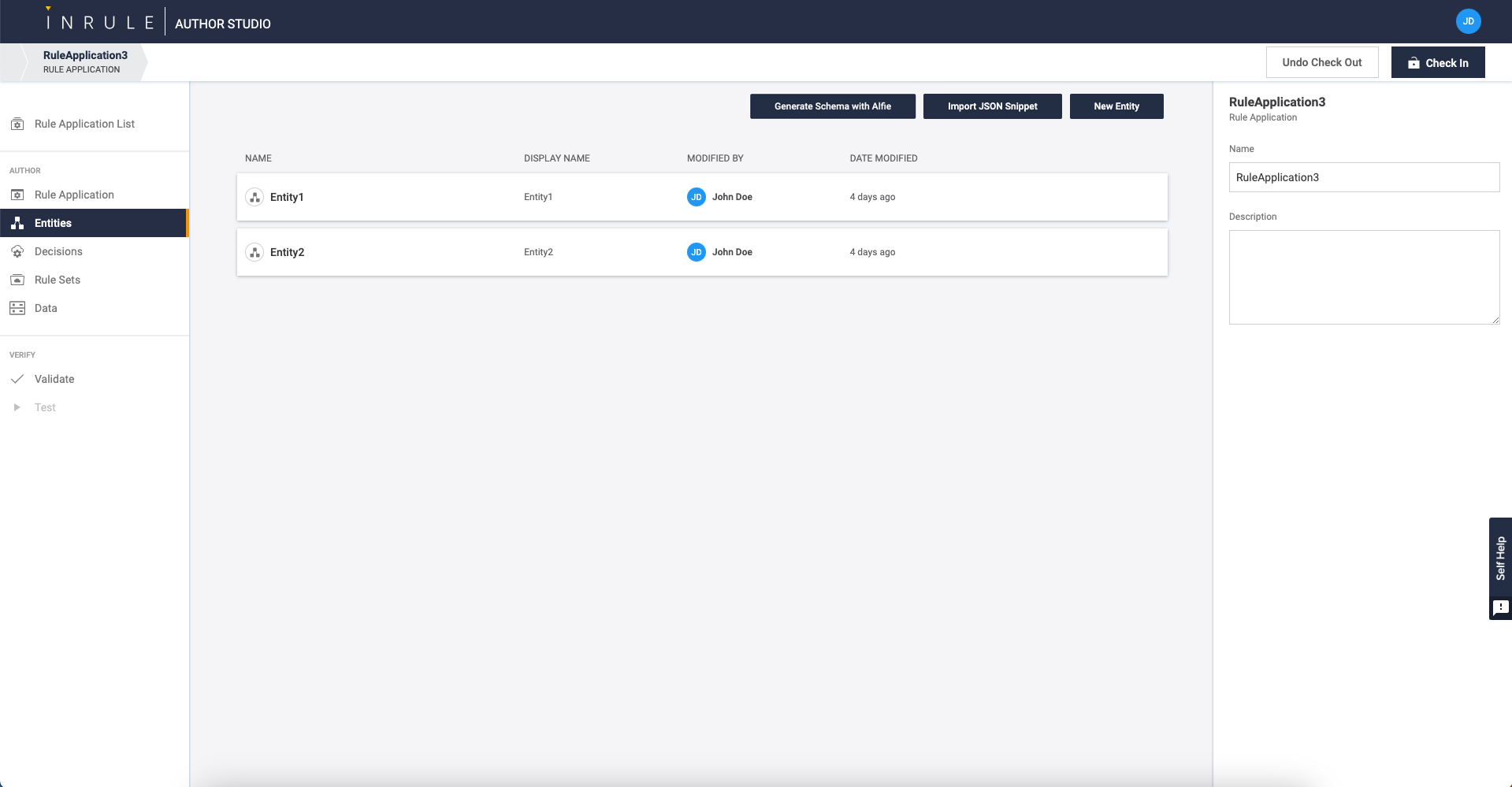The image size is (1512, 787).
Task: Open the JD user avatar menu
Action: point(1468,21)
